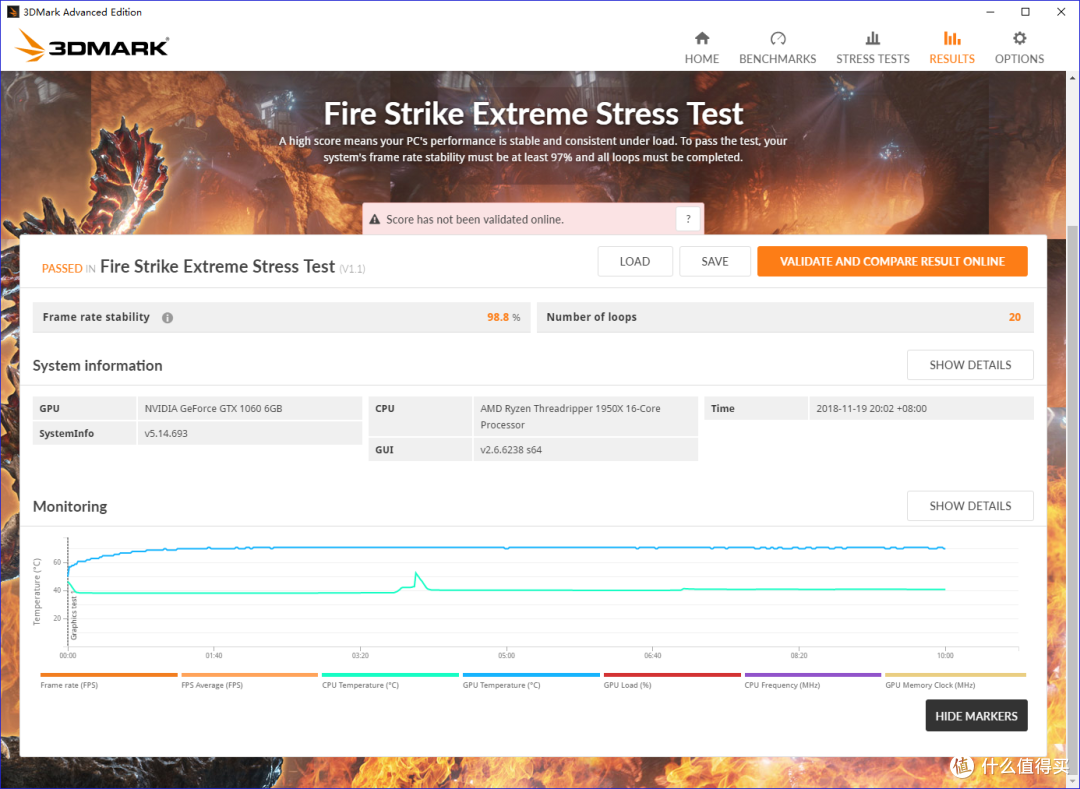Minimize the 3DMark window
This screenshot has height=789, width=1080.
[x=990, y=12]
